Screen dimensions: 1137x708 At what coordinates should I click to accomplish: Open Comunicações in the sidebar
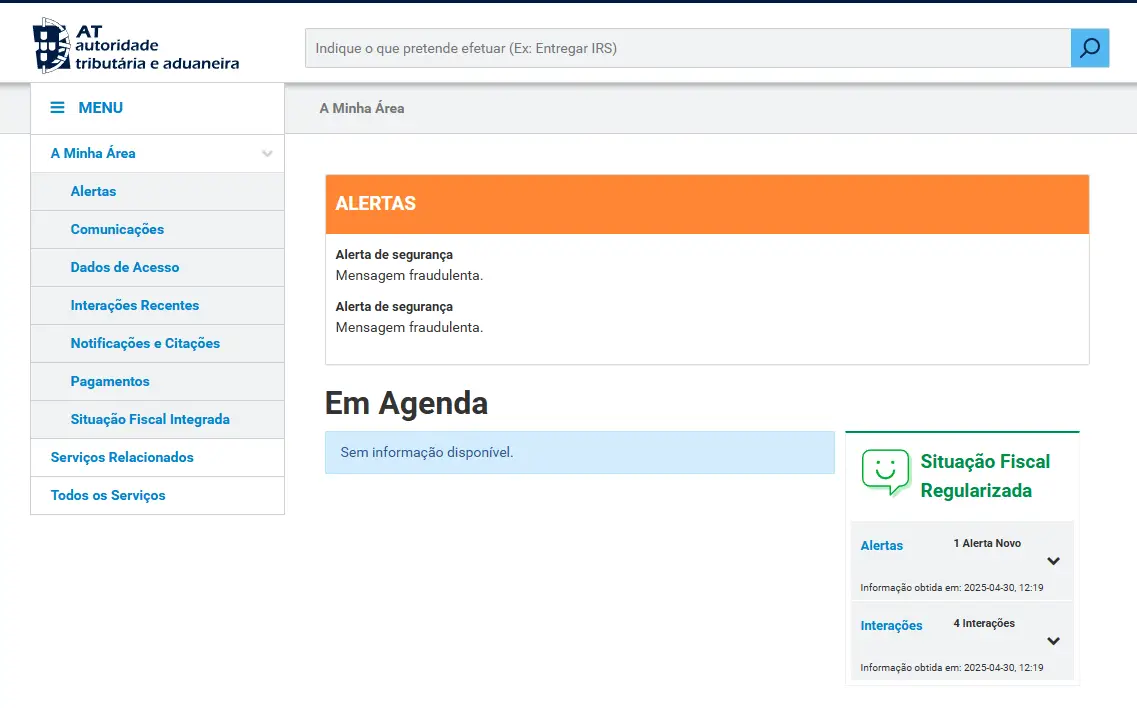[117, 229]
